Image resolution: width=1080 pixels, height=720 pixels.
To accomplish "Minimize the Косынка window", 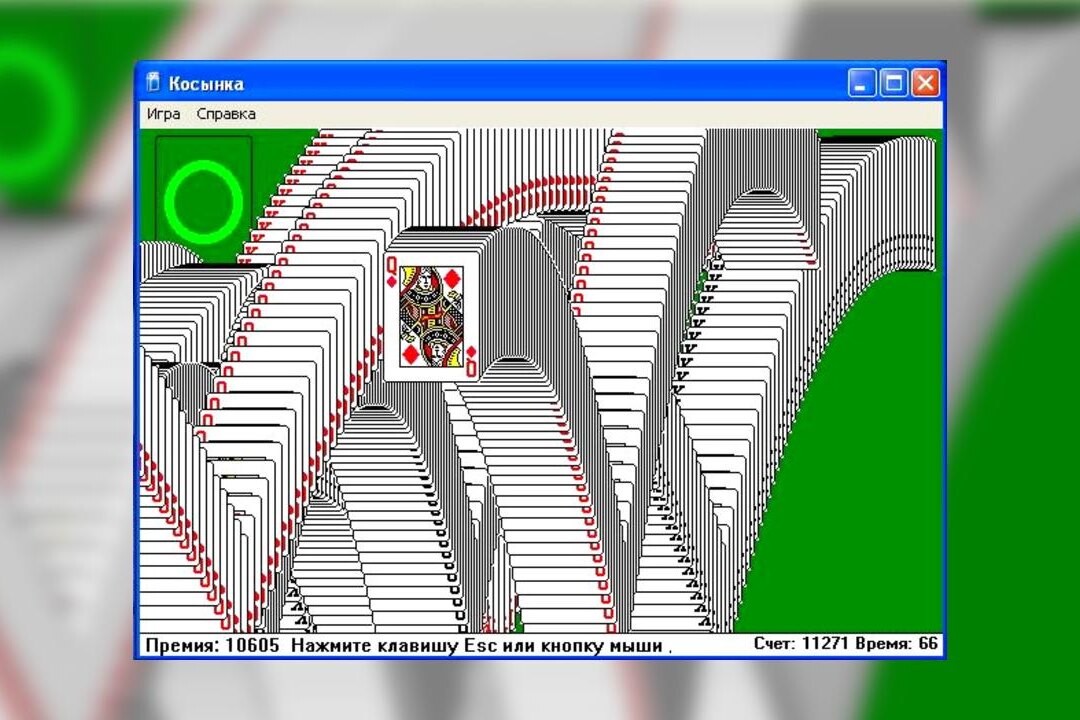I will click(x=861, y=83).
